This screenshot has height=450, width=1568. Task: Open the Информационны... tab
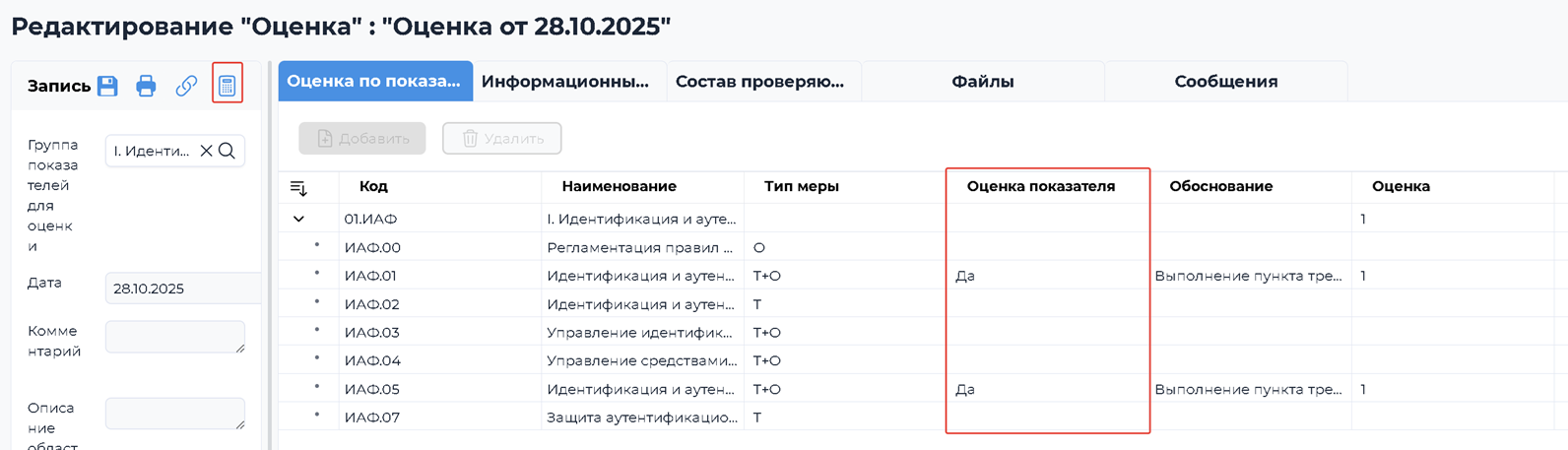tap(565, 82)
